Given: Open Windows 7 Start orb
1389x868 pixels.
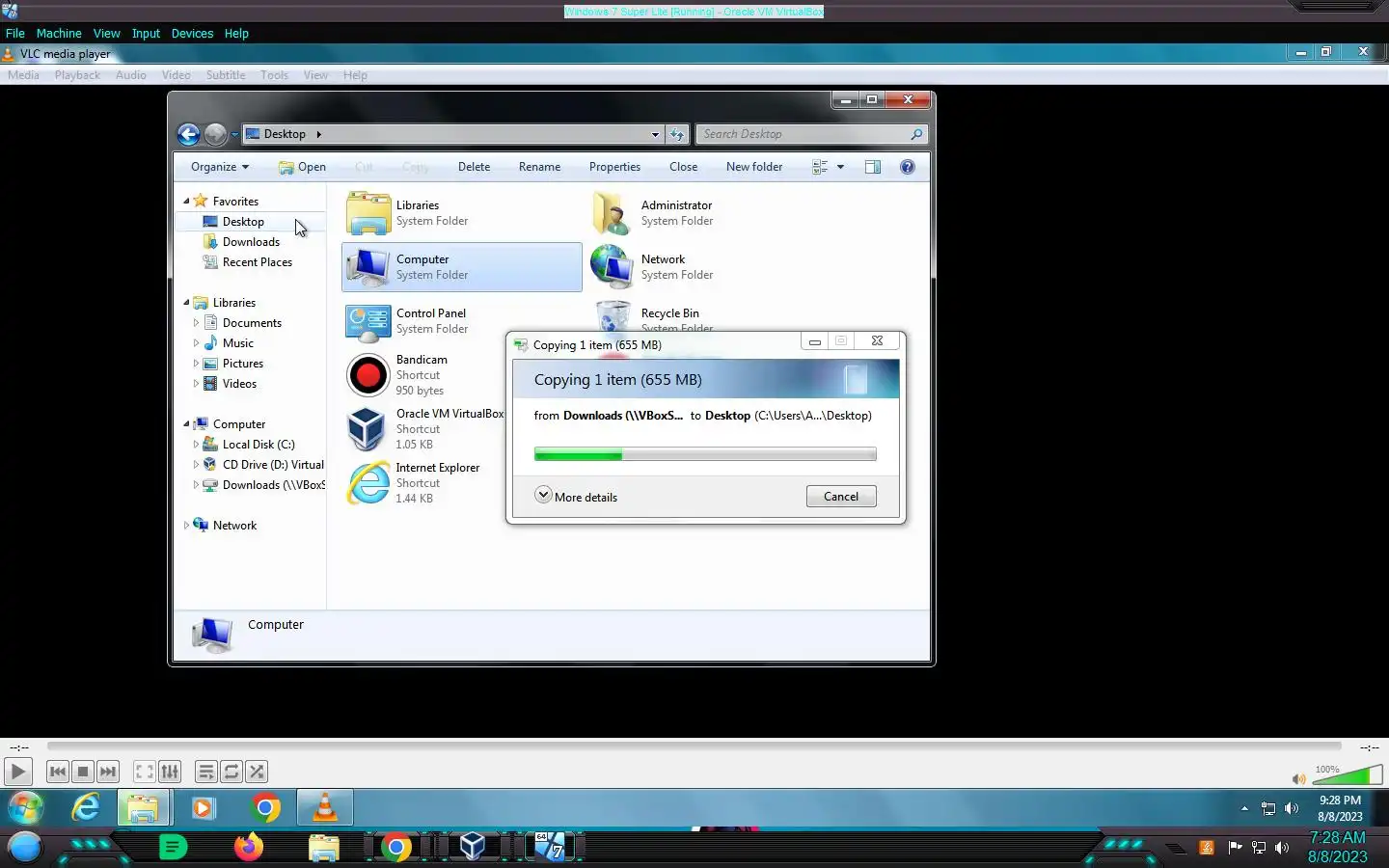Looking at the screenshot, I should (26, 807).
